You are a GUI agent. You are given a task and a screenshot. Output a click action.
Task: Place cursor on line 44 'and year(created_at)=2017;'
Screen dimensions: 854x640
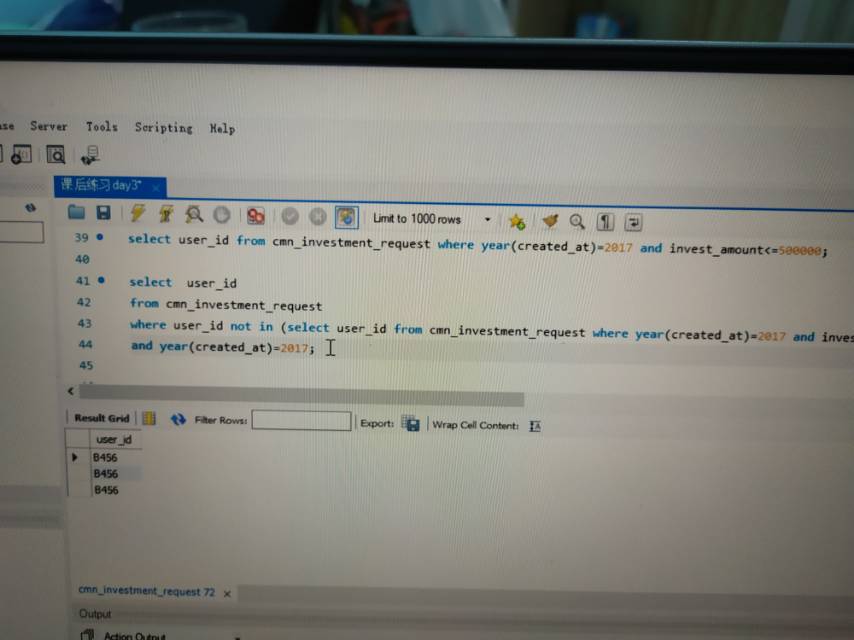pyautogui.click(x=222, y=346)
